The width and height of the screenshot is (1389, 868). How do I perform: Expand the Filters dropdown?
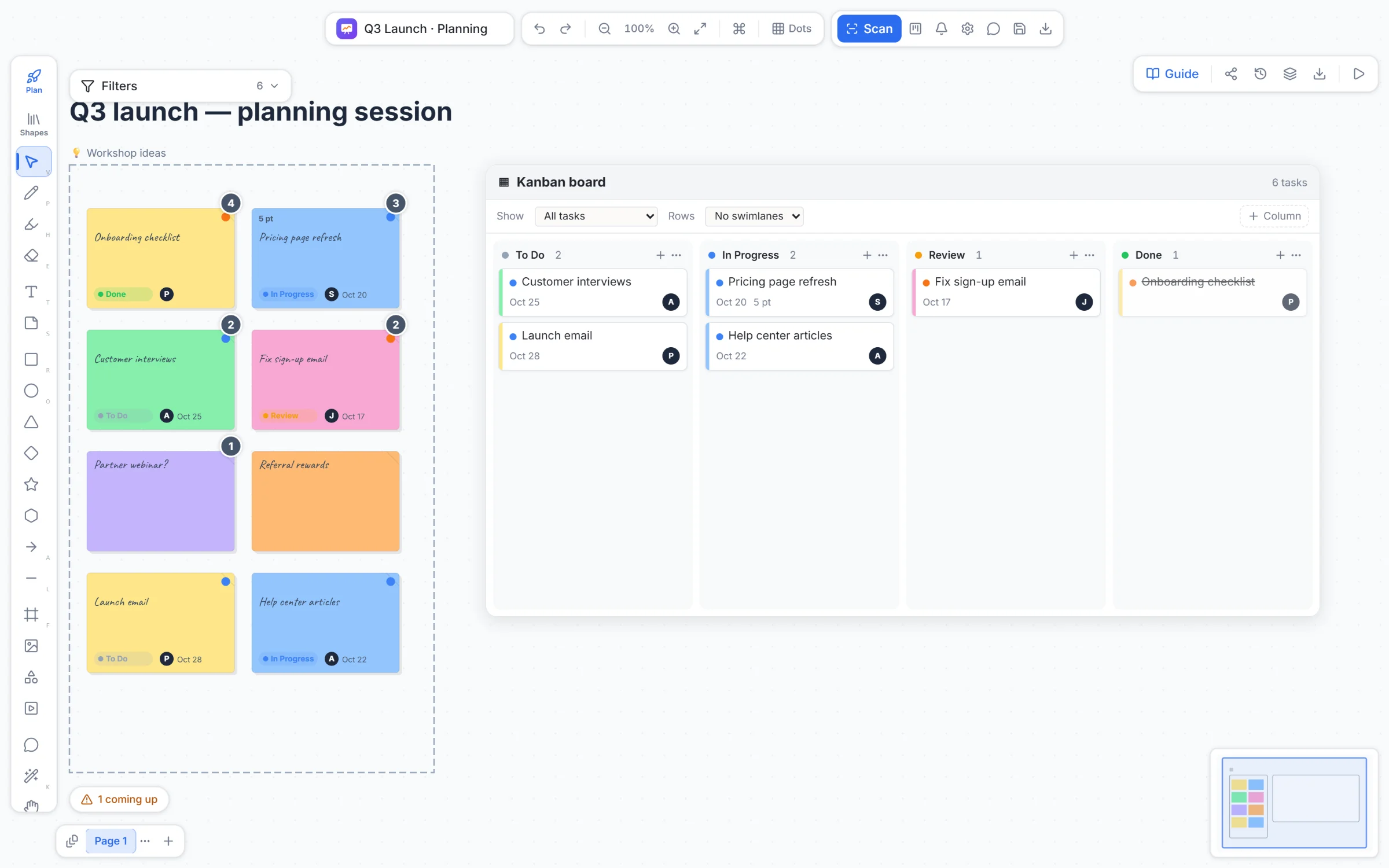click(180, 86)
